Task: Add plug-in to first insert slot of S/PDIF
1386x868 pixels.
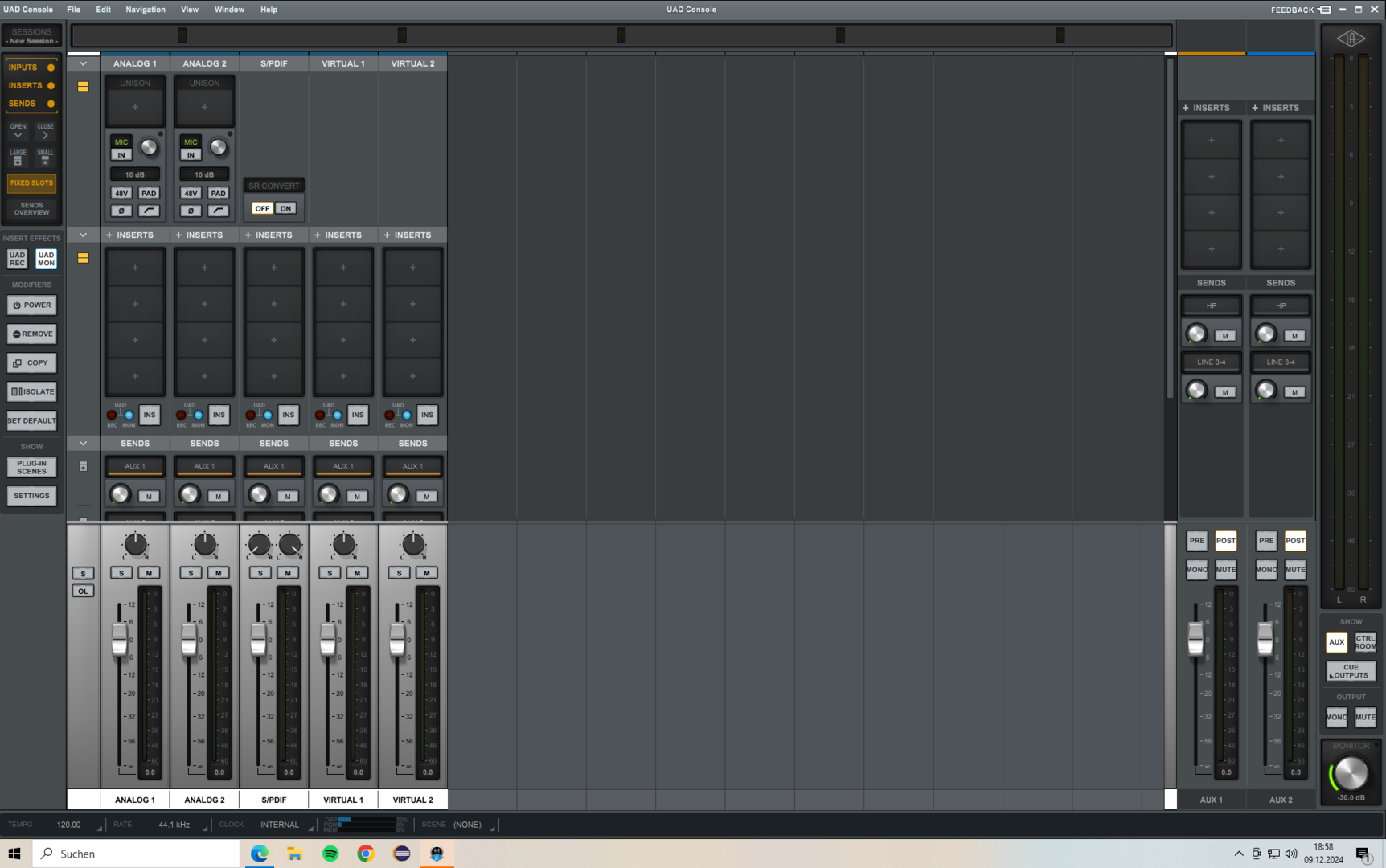Action: pyautogui.click(x=274, y=268)
